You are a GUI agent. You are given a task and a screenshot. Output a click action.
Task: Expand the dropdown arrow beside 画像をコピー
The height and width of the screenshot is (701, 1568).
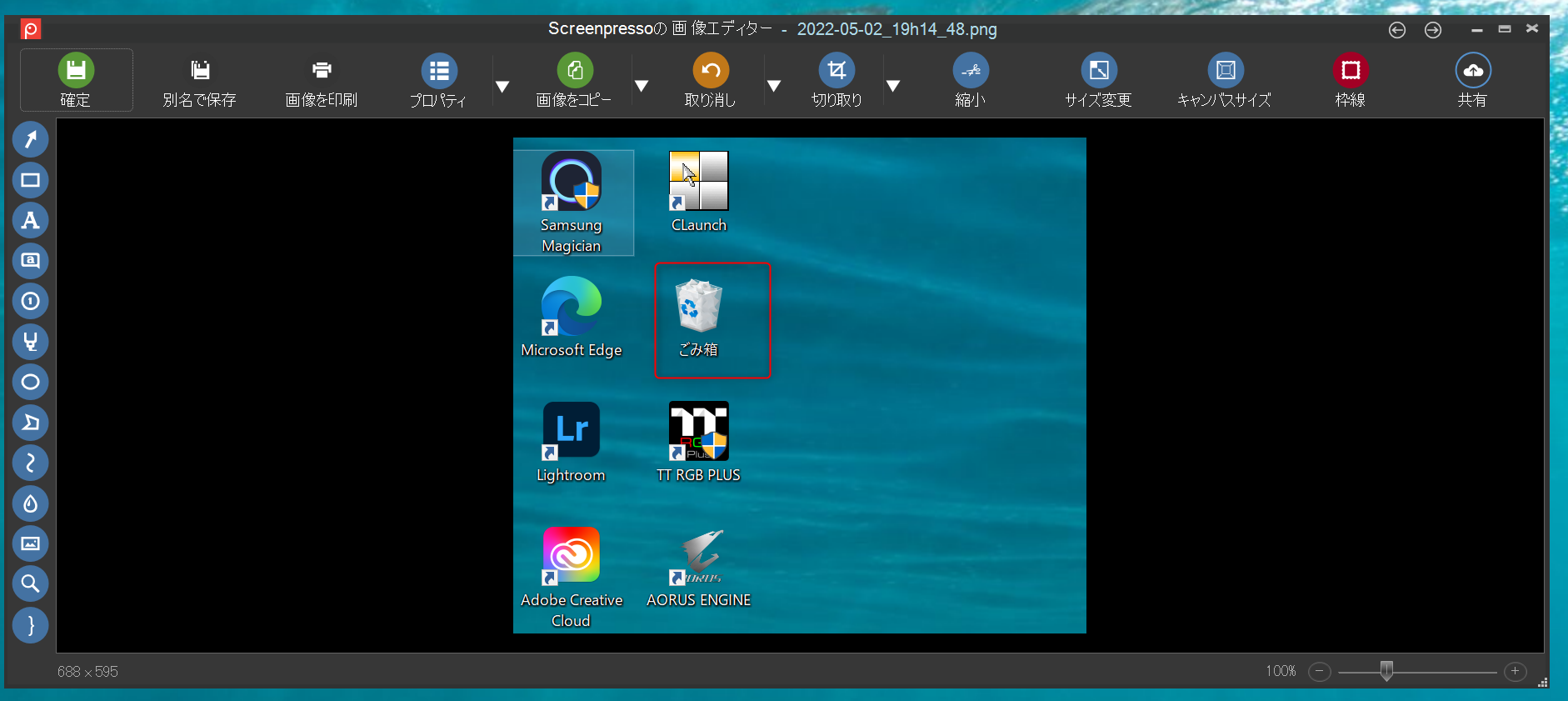pyautogui.click(x=642, y=86)
